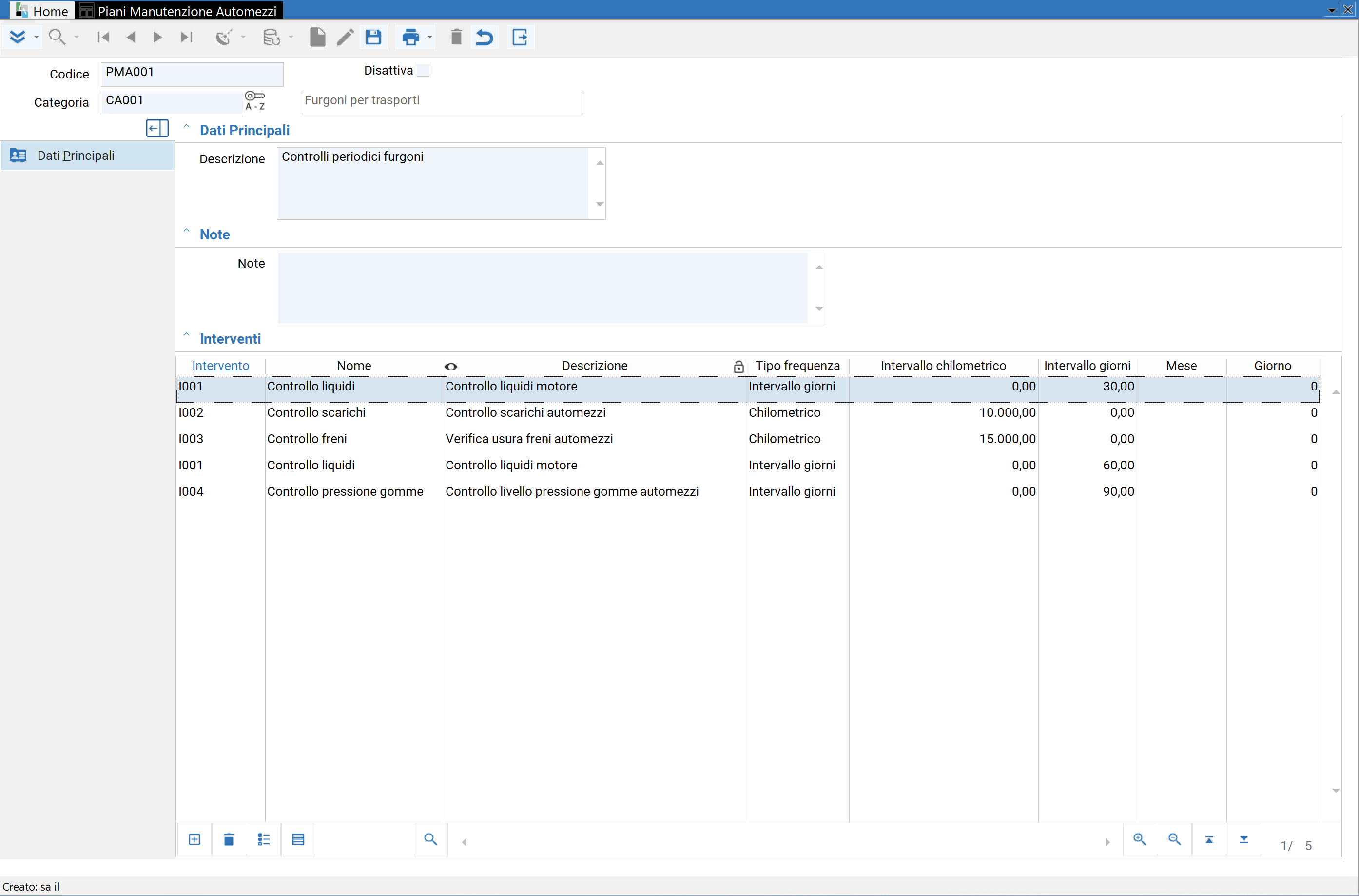This screenshot has width=1359, height=896.
Task: Select the I004 Controllo pressione gomme row
Action: 748,491
